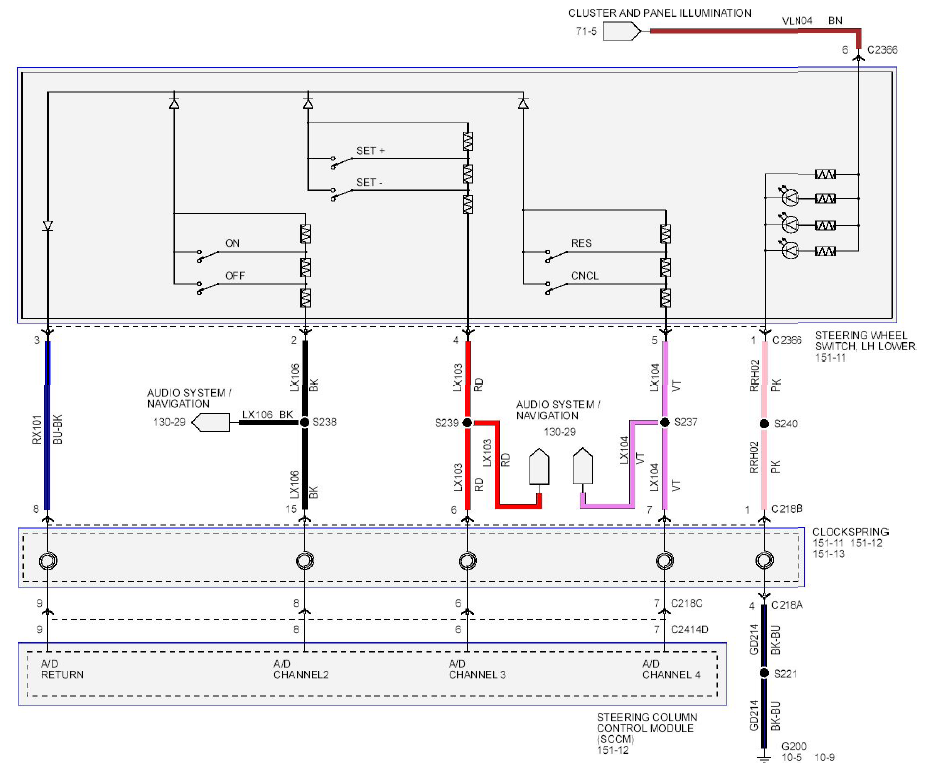Image resolution: width=926 pixels, height=772 pixels.
Task: Select the SET - switch contact symbol
Action: tap(341, 194)
